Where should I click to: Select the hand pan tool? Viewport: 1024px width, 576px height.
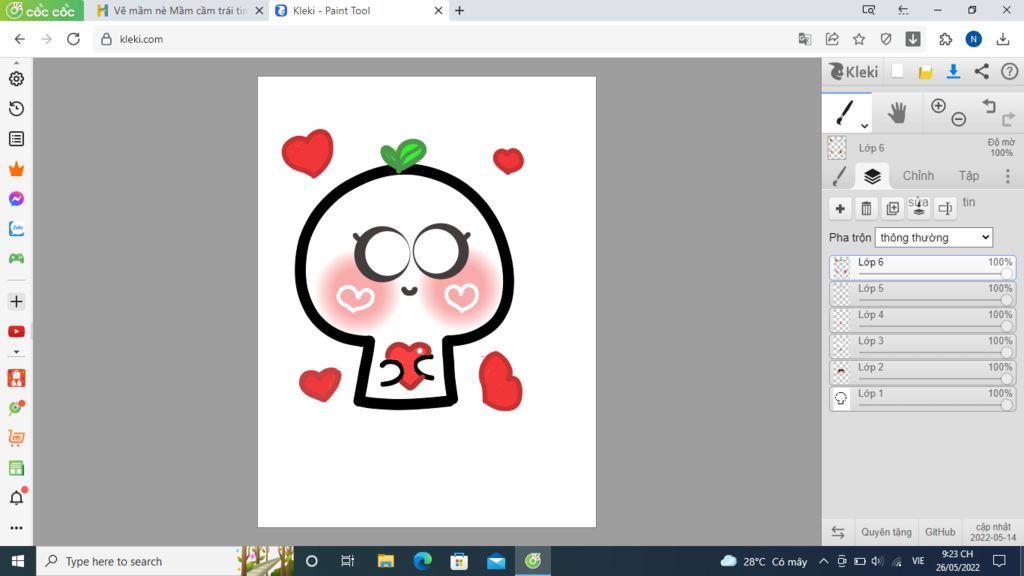click(897, 112)
